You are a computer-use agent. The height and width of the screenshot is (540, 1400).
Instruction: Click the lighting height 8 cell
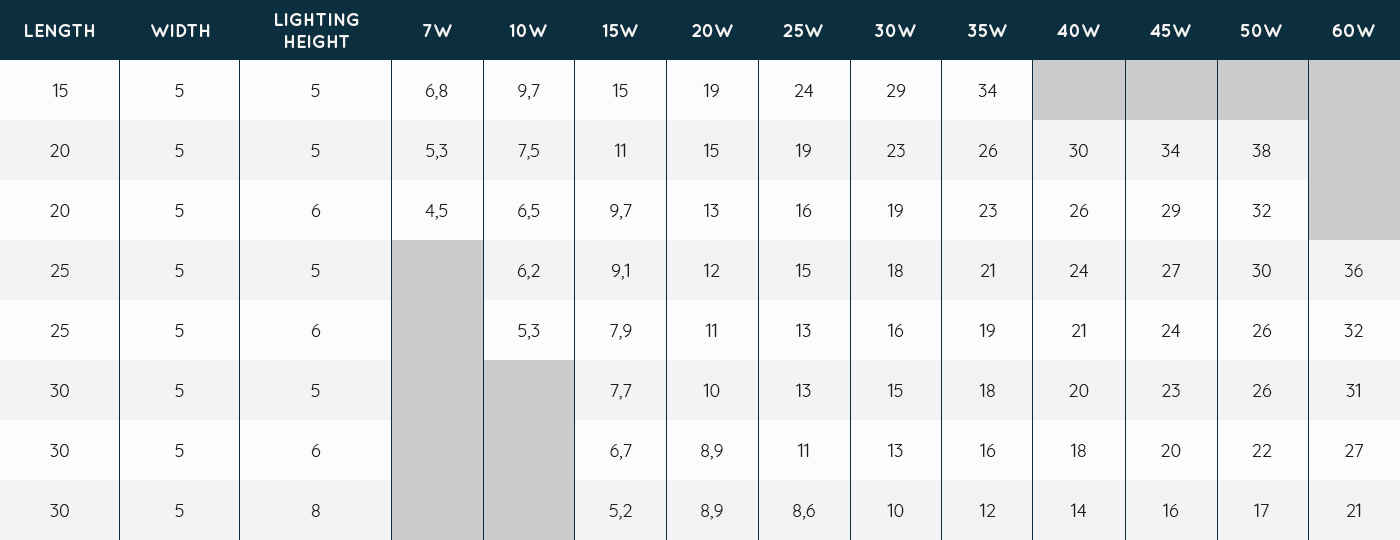(x=315, y=511)
